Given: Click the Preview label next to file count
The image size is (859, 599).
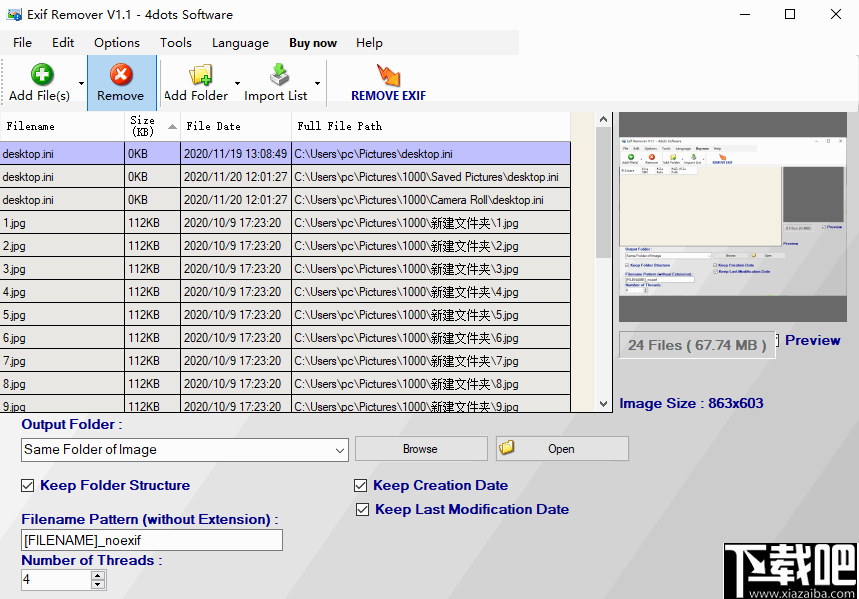Looking at the screenshot, I should coord(812,340).
